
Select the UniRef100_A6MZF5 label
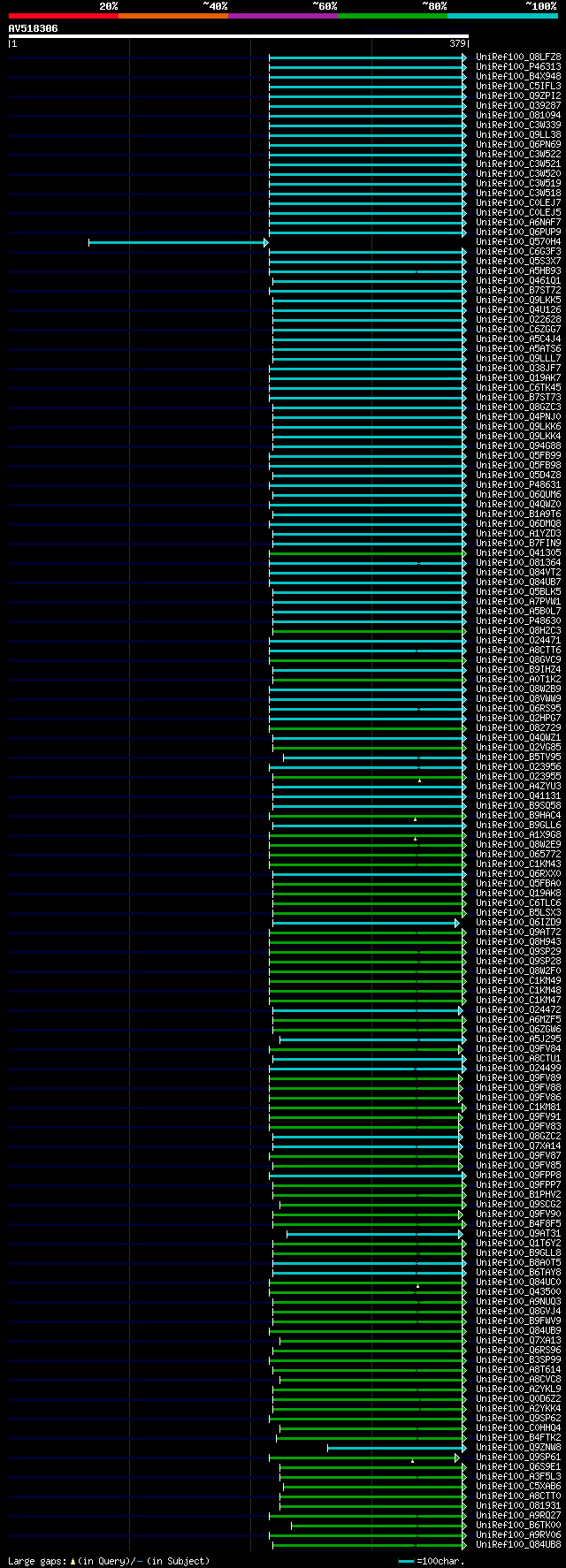[518, 1019]
